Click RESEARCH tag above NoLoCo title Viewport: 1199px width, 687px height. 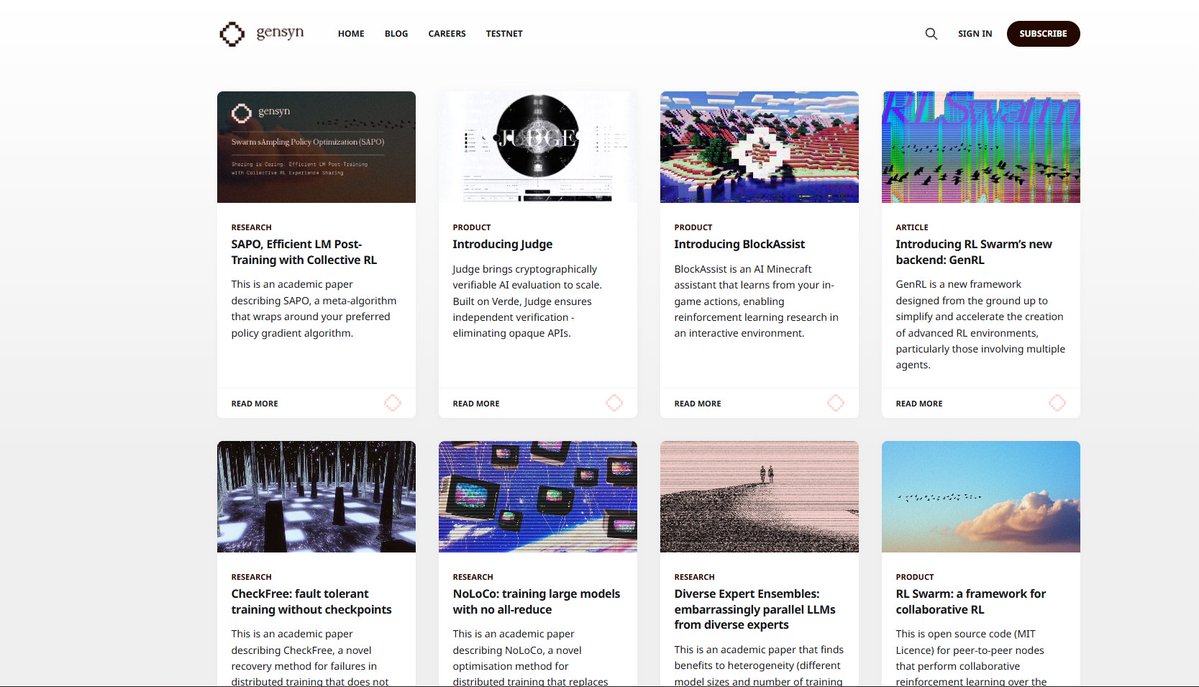473,577
